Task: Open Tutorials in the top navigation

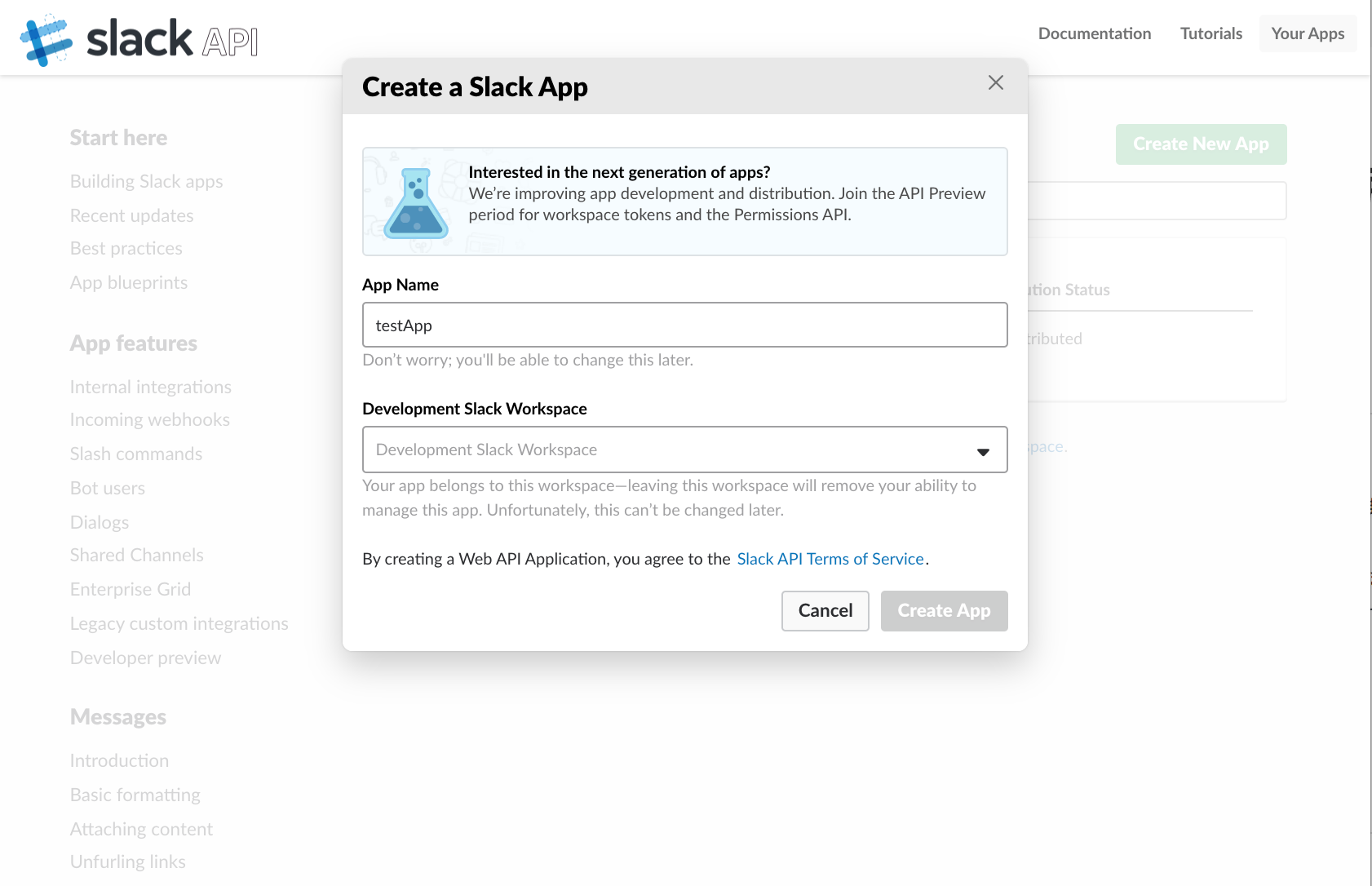Action: tap(1210, 33)
